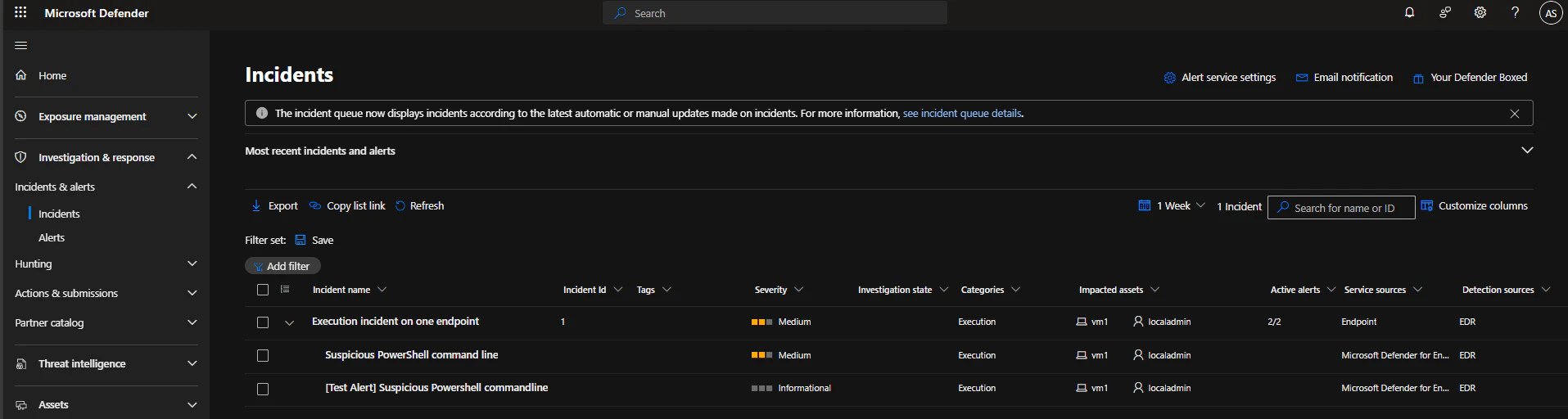Click the Customize columns icon
The width and height of the screenshot is (1568, 419).
coord(1427,205)
